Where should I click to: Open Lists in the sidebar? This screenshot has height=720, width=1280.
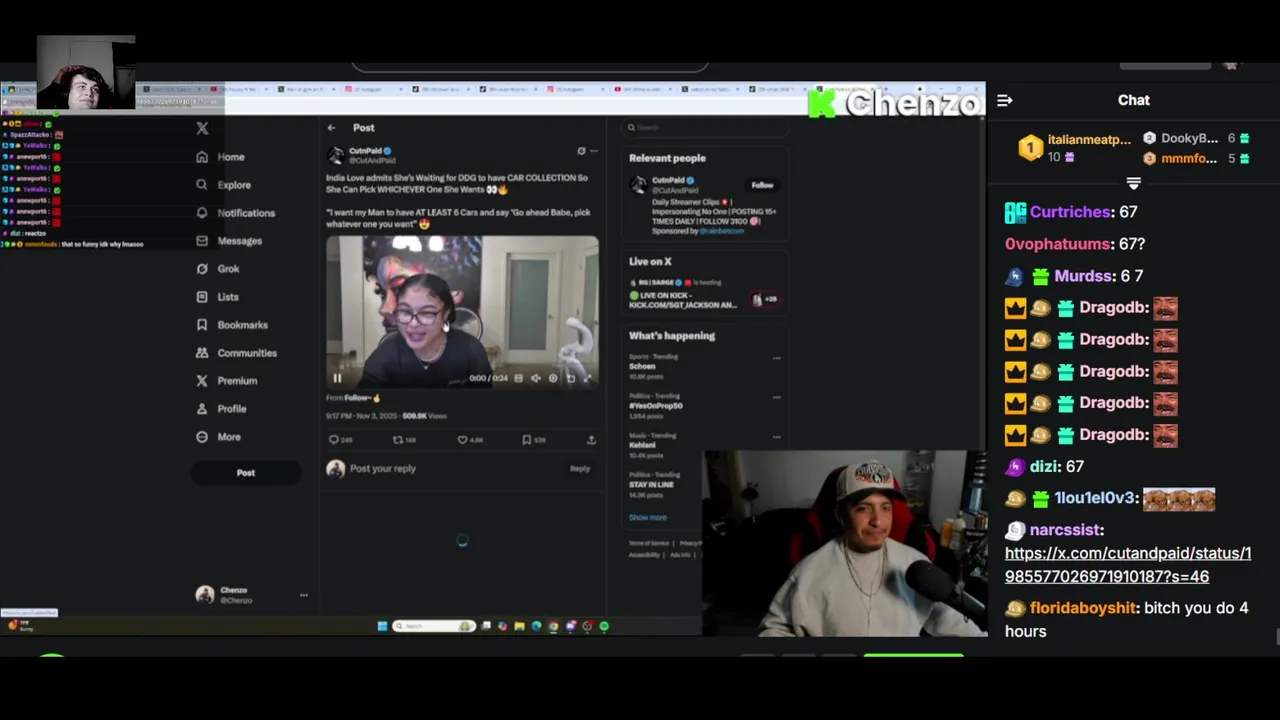click(218, 297)
